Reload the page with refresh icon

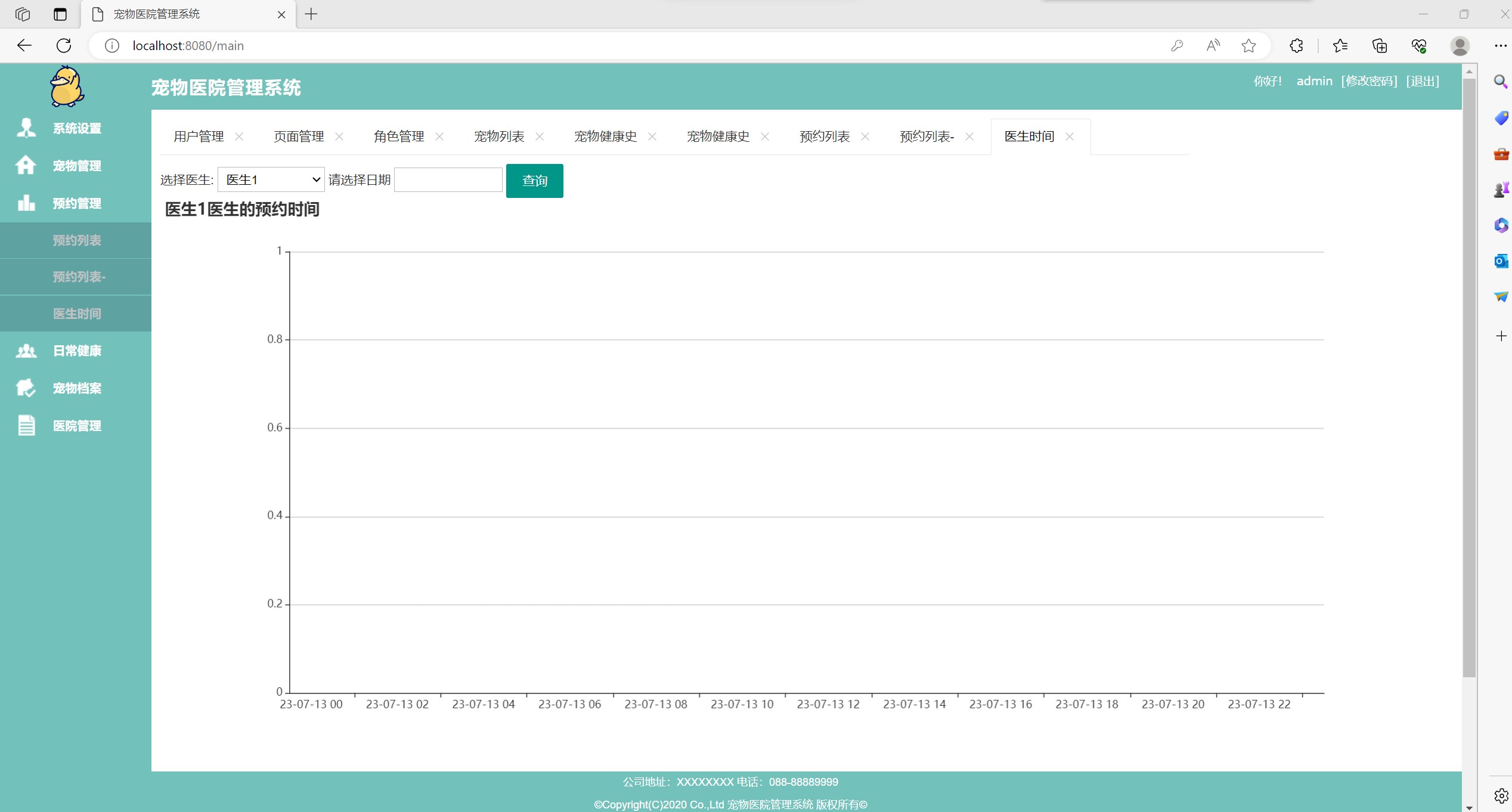coord(64,45)
